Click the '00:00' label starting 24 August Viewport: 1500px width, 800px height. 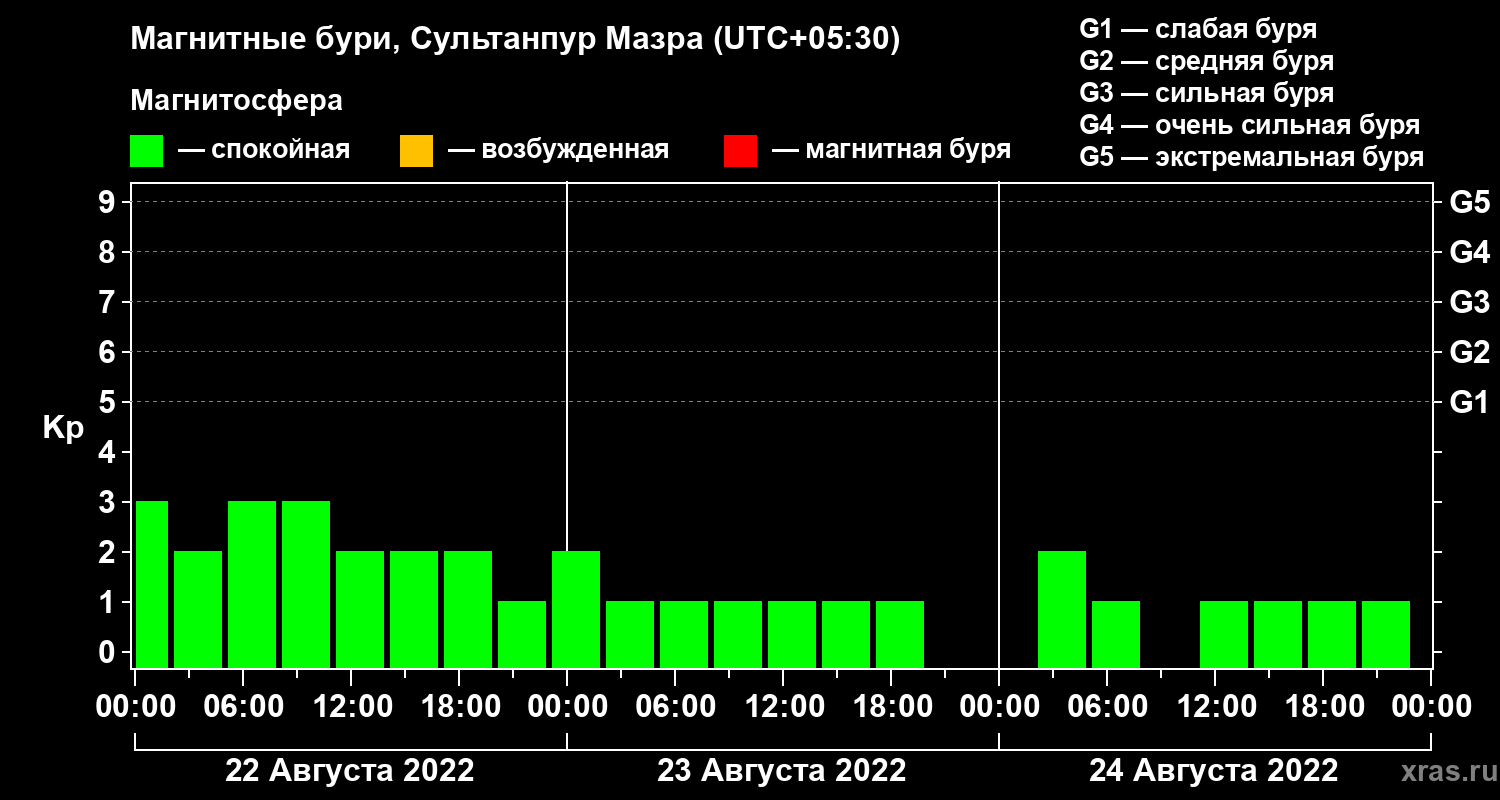pos(999,706)
